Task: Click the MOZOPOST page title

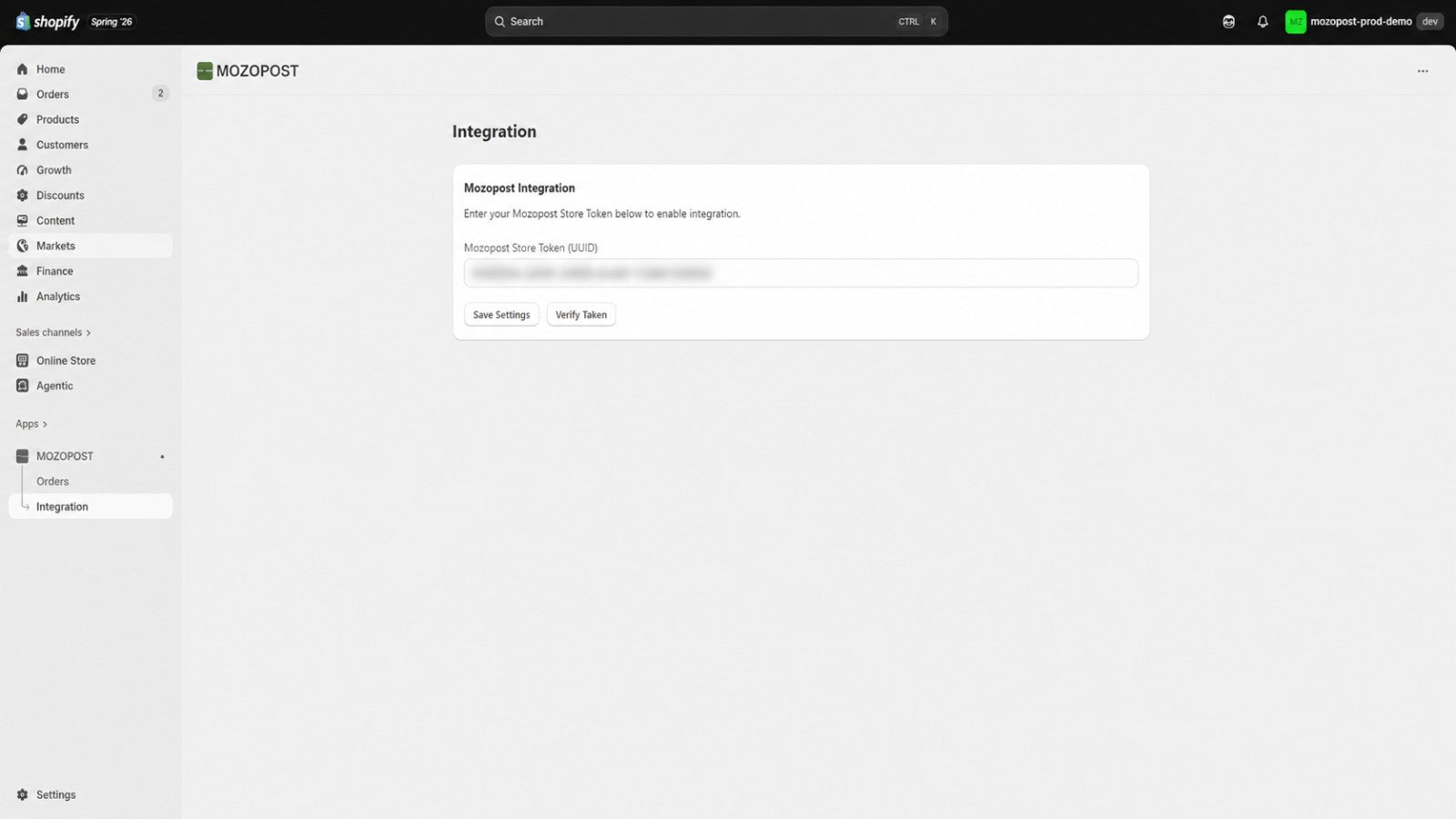Action: (x=258, y=71)
